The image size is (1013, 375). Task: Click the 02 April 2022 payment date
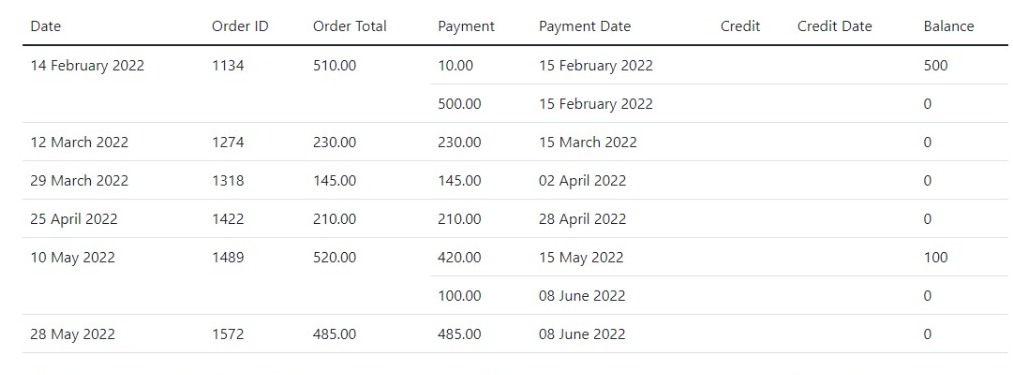click(x=582, y=180)
